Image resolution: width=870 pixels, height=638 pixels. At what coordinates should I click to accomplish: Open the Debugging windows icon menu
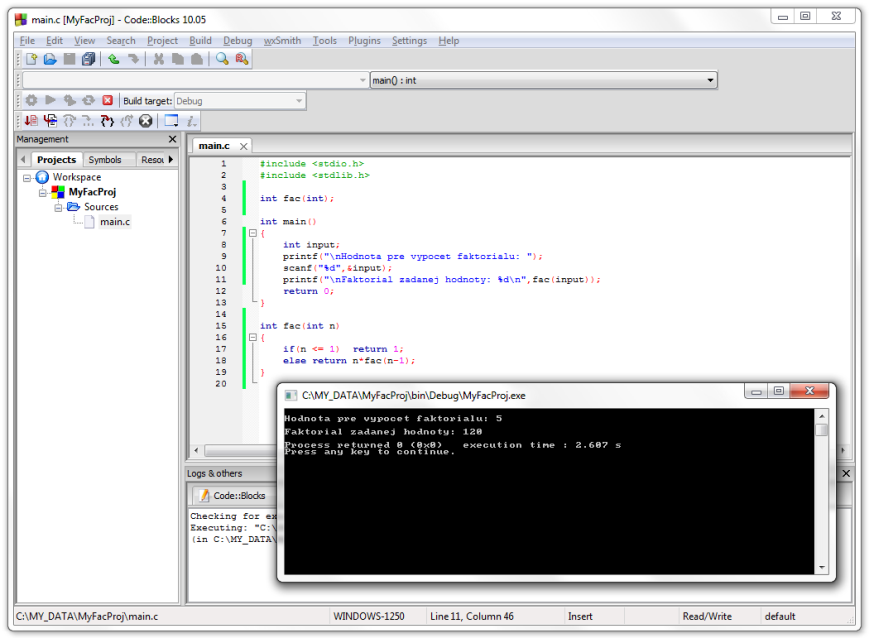coord(171,120)
